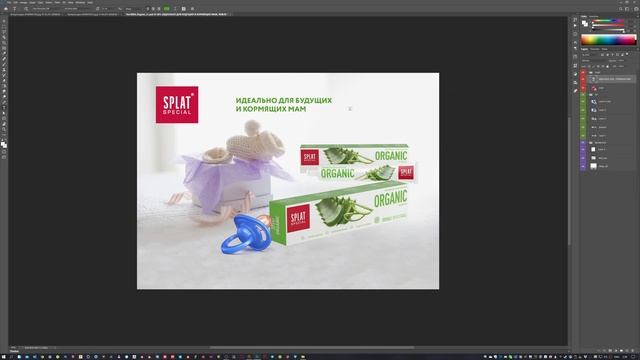This screenshot has height=360, width=640.
Task: Open the Actions panel play icon
Action: [x=575, y=25]
